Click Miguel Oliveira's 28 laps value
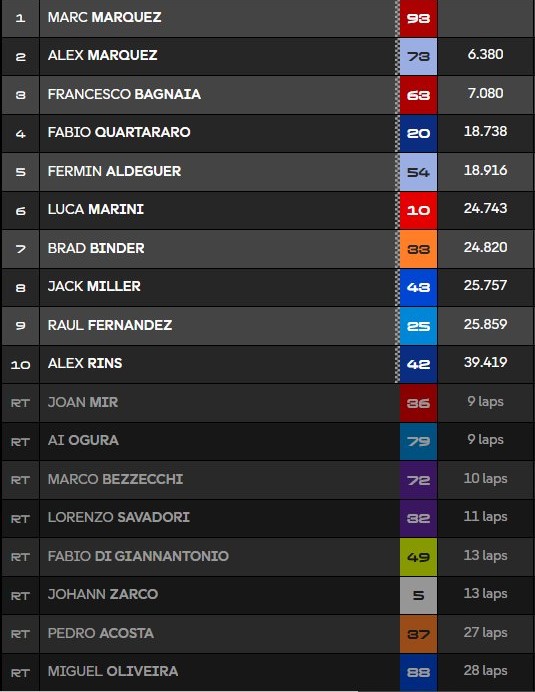Image resolution: width=535 pixels, height=692 pixels. coord(486,670)
